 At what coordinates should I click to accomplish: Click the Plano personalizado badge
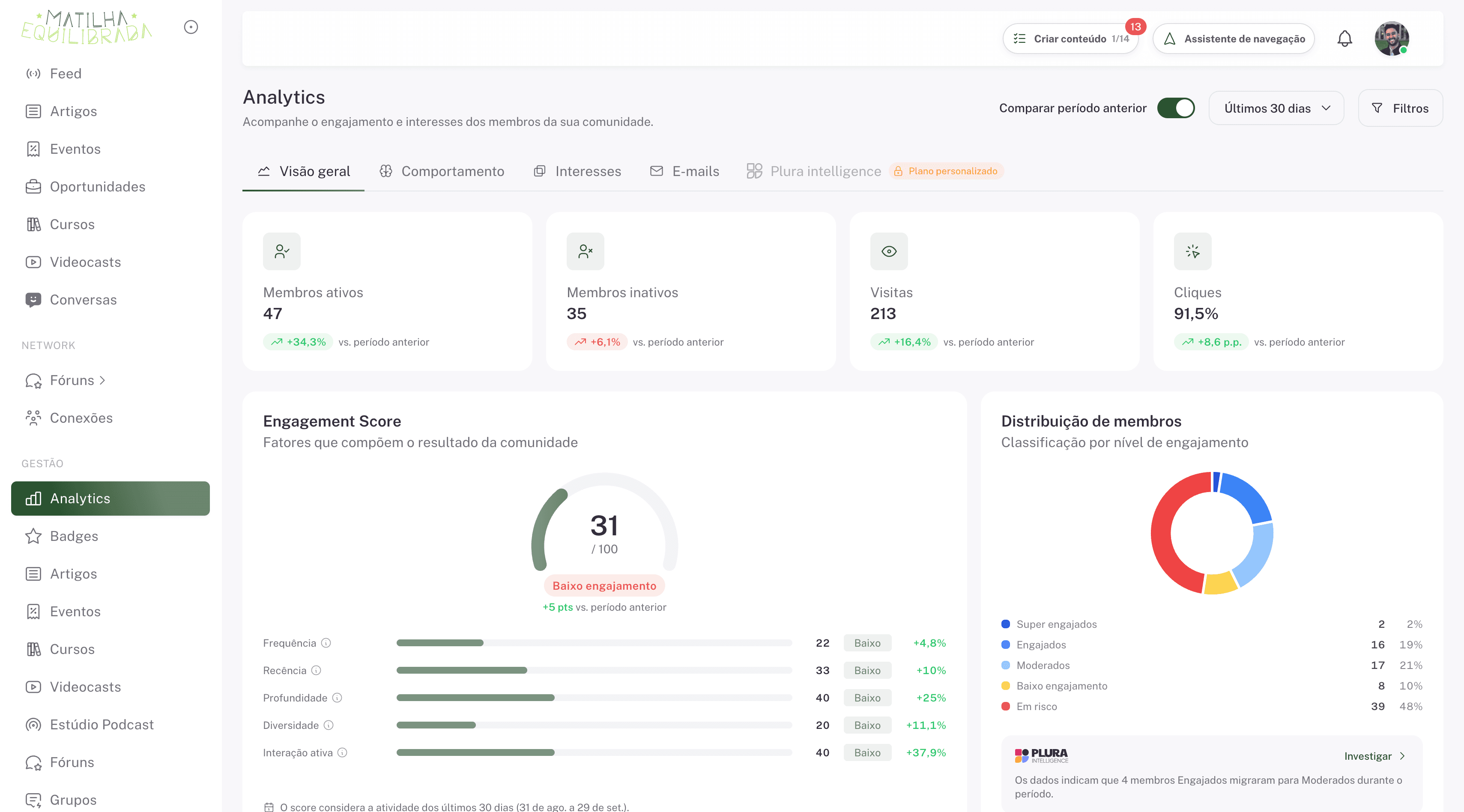(x=946, y=171)
